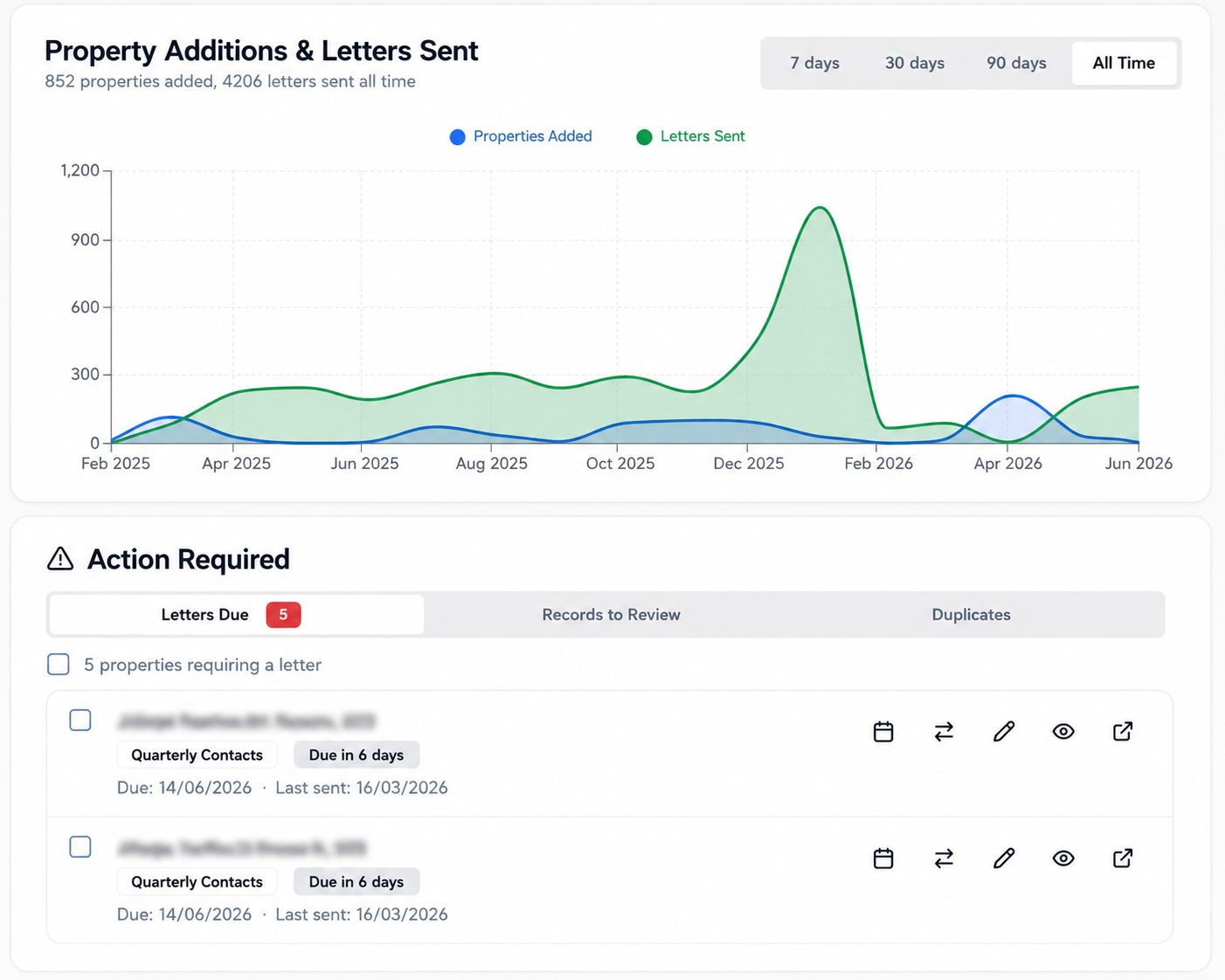Viewport: 1225px width, 980px height.
Task: Select the 90 days time range
Action: 1016,63
